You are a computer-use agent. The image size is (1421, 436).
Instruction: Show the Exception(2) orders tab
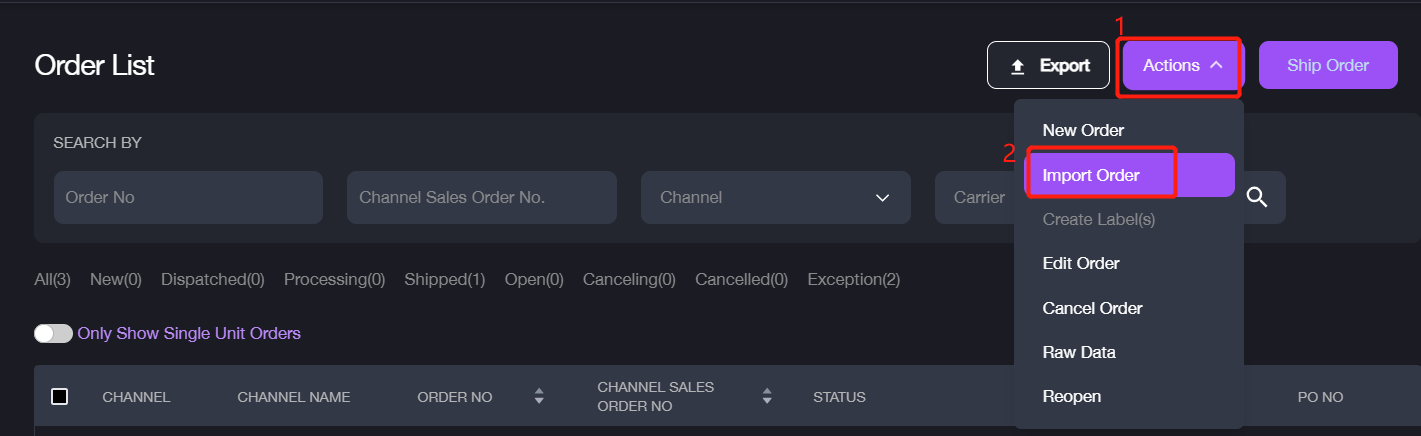pos(853,280)
